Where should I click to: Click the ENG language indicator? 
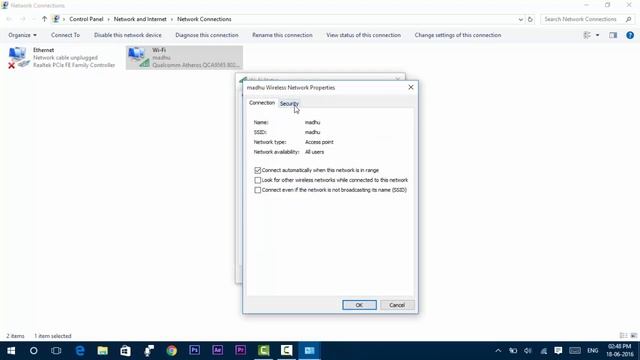coord(593,351)
